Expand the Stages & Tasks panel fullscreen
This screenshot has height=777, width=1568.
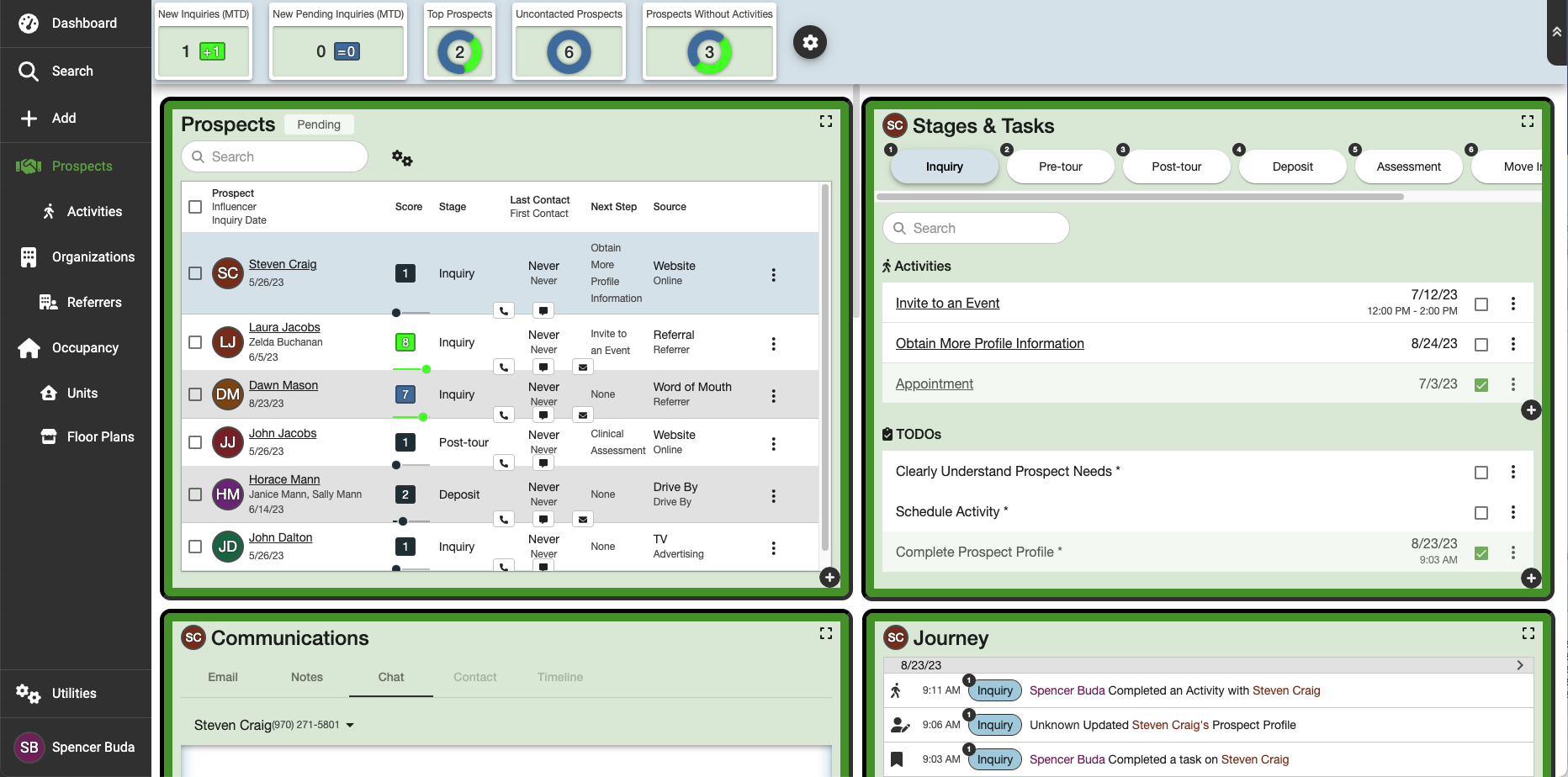click(x=1527, y=122)
